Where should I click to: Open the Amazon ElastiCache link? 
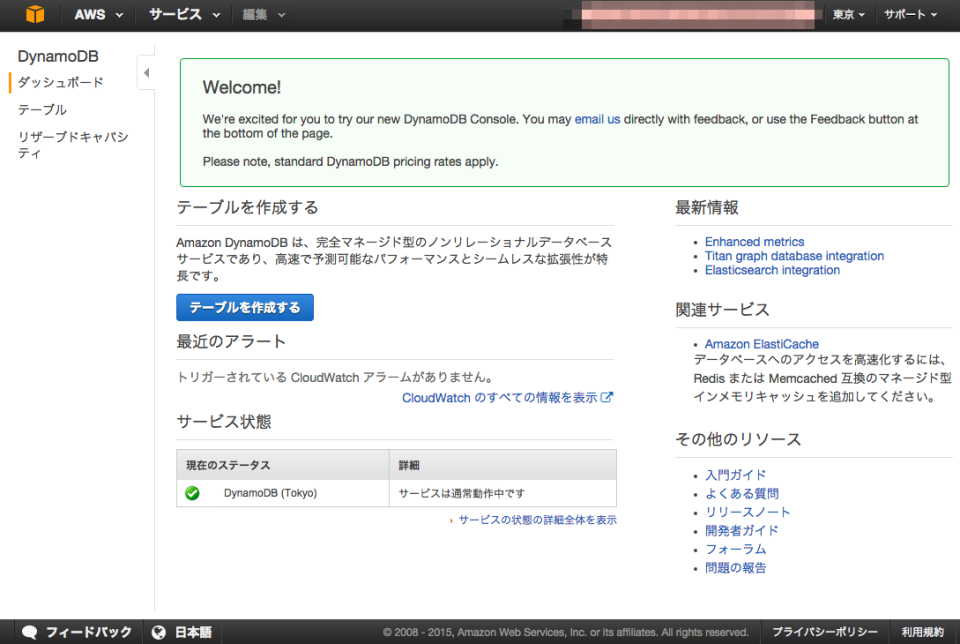pos(761,343)
